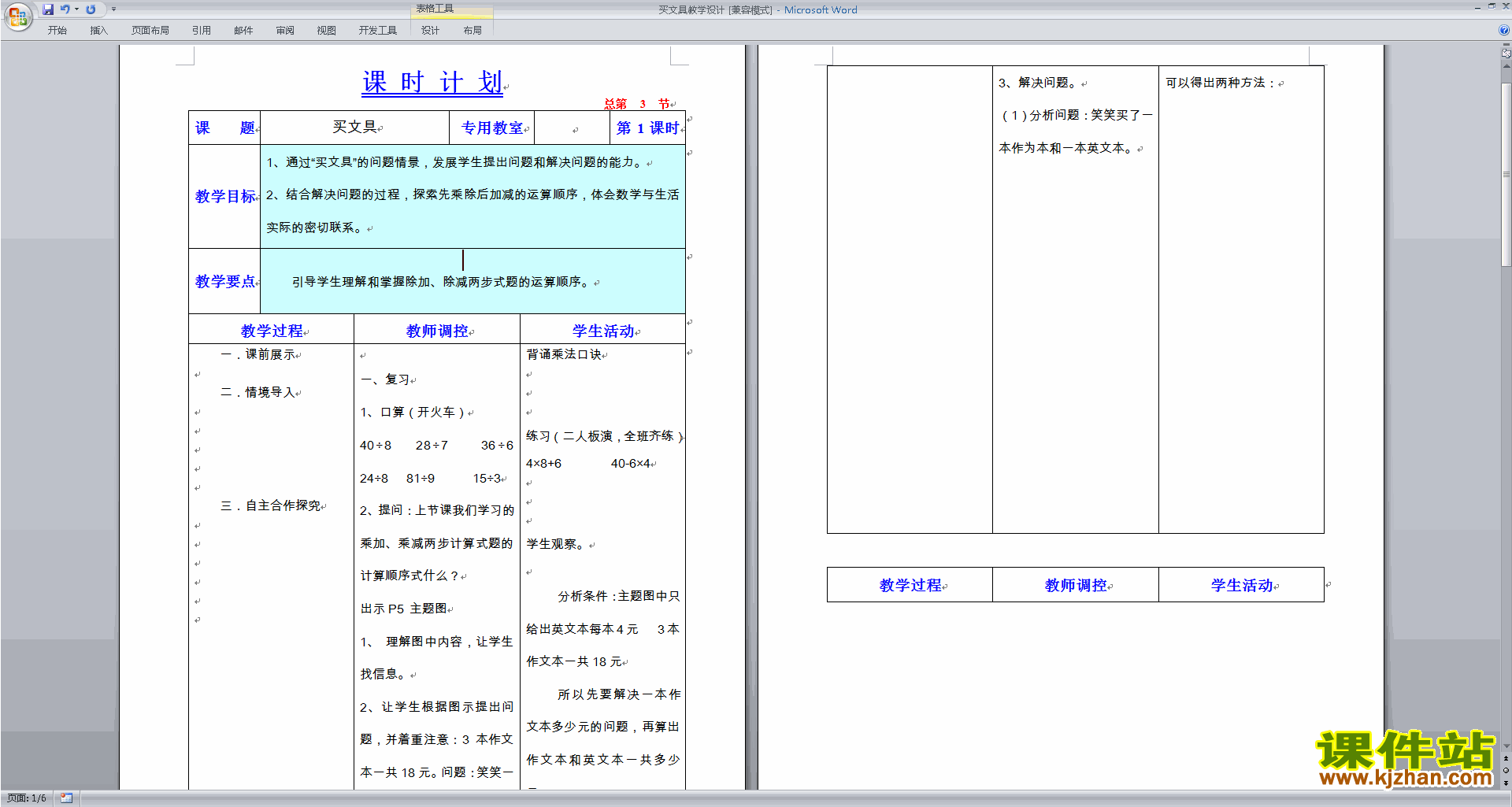Viewport: 1512px width, 807px height.
Task: Click the expression 40÷8
Action: (x=376, y=446)
